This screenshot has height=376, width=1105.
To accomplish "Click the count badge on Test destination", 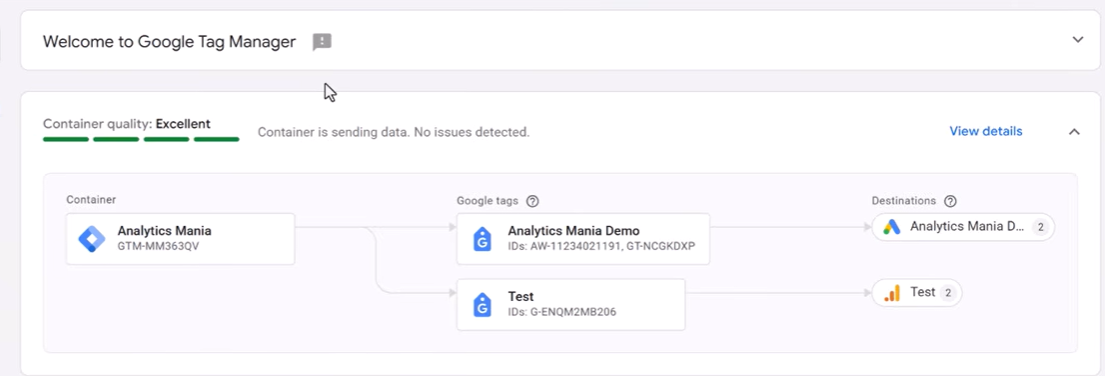I will 948,293.
